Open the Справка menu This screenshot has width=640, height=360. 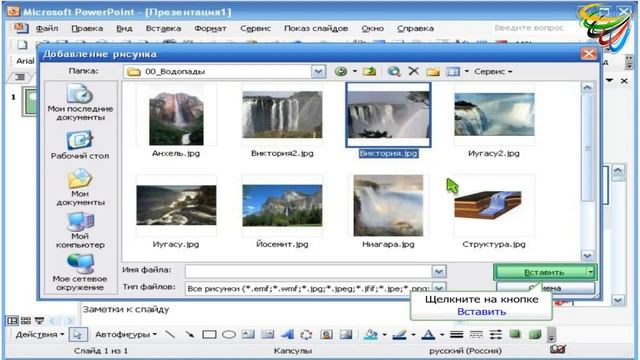(415, 28)
